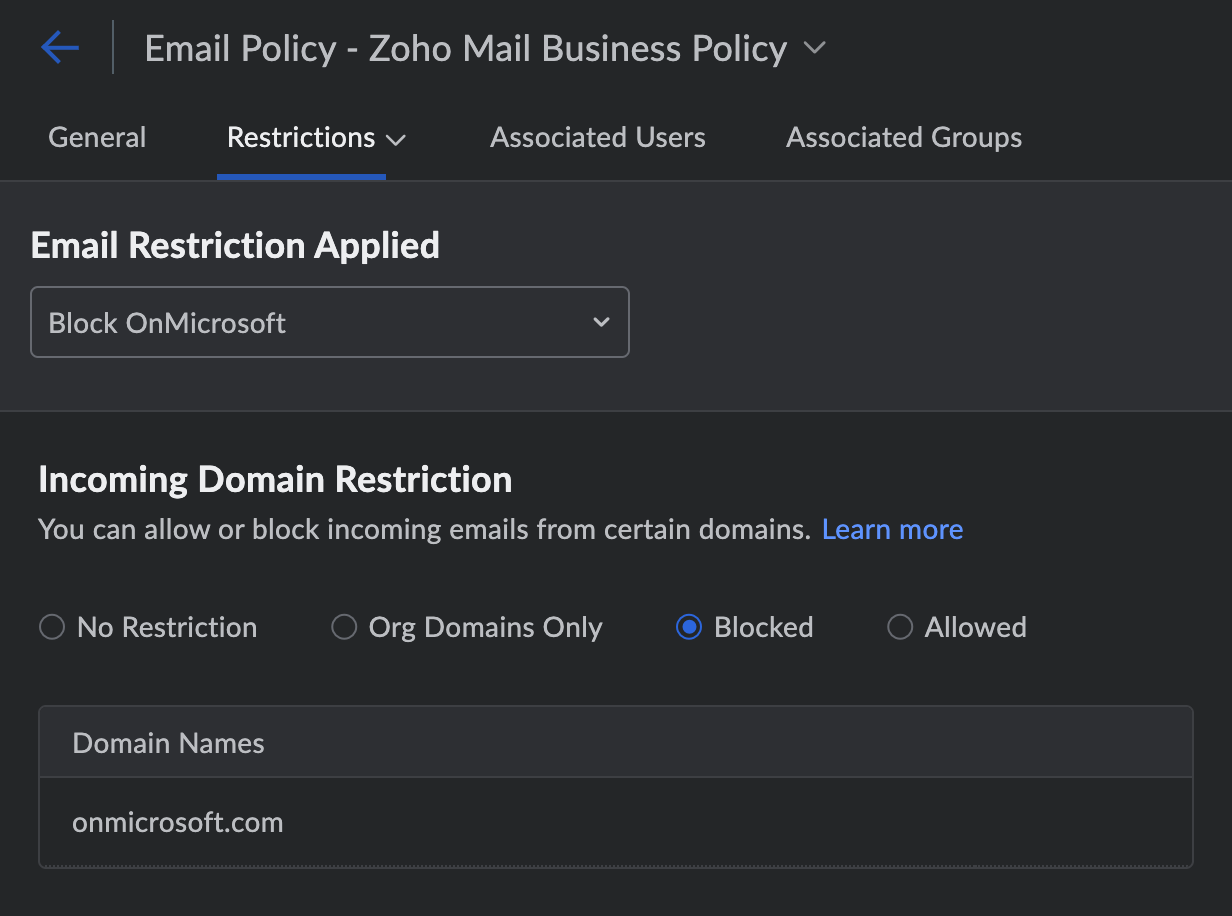This screenshot has width=1232, height=916.
Task: Follow the Learn more link
Action: coord(892,529)
